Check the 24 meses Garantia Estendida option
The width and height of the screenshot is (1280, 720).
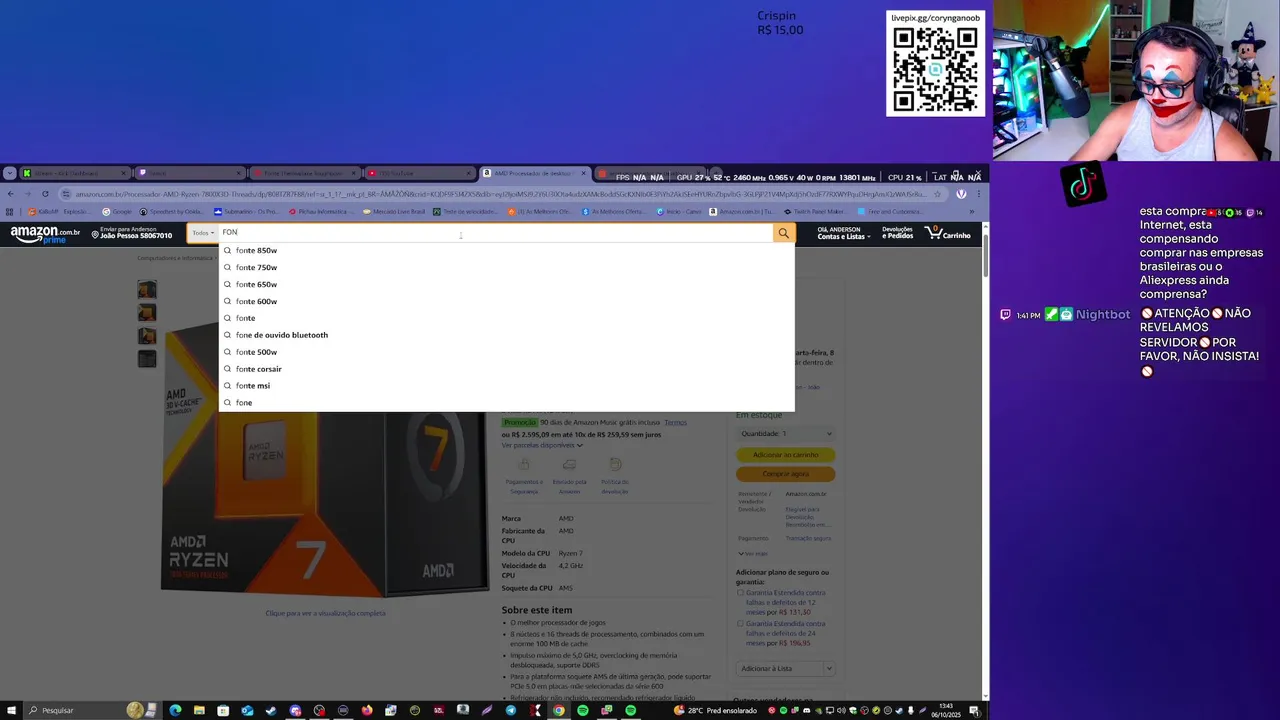click(741, 624)
